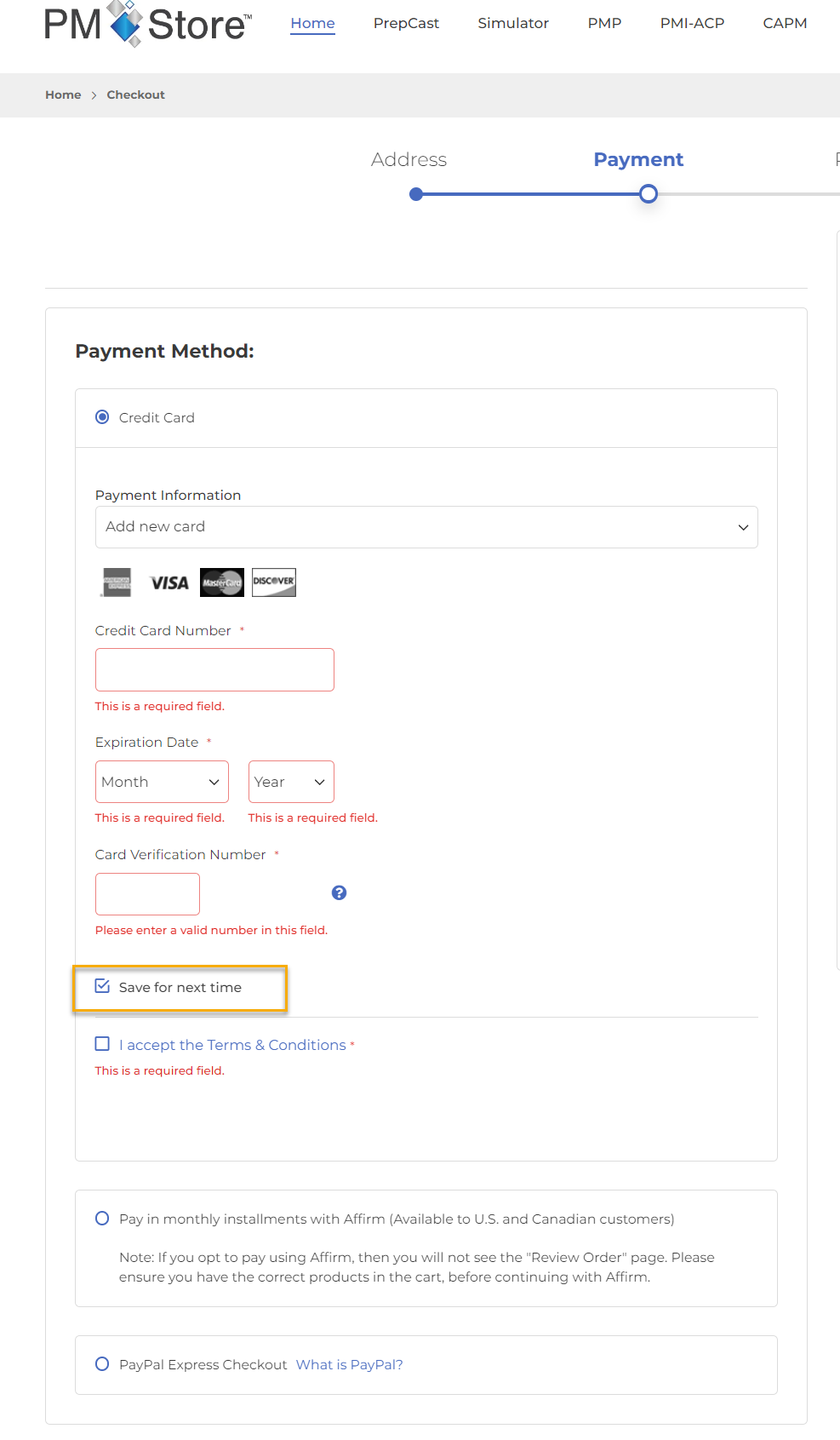Open the Simulator menu item
840x1440 pixels.
tap(513, 23)
